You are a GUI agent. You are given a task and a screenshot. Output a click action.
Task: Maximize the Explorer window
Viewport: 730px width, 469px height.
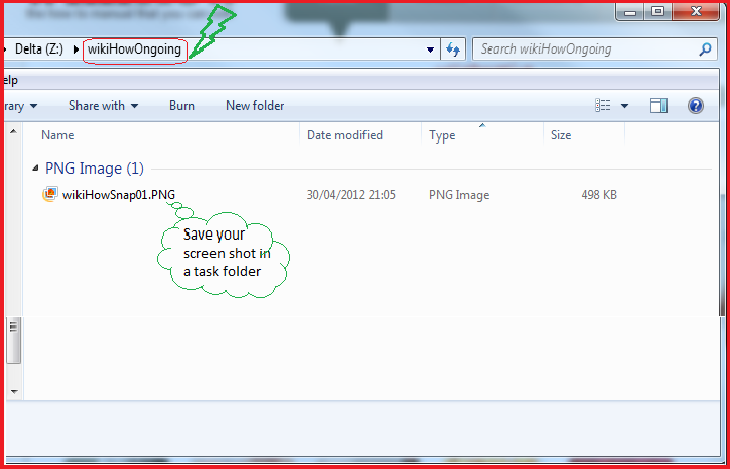pyautogui.click(x=657, y=11)
